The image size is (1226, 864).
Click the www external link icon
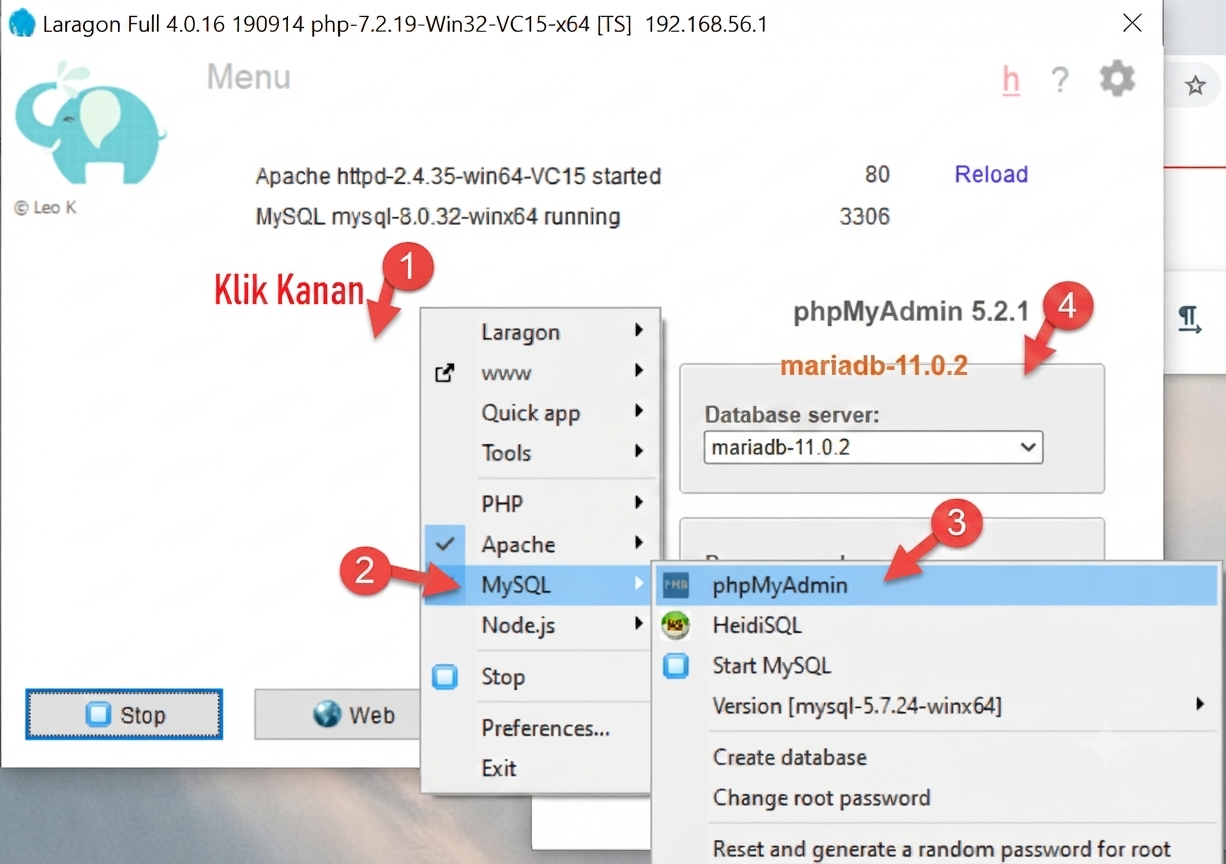(x=445, y=373)
